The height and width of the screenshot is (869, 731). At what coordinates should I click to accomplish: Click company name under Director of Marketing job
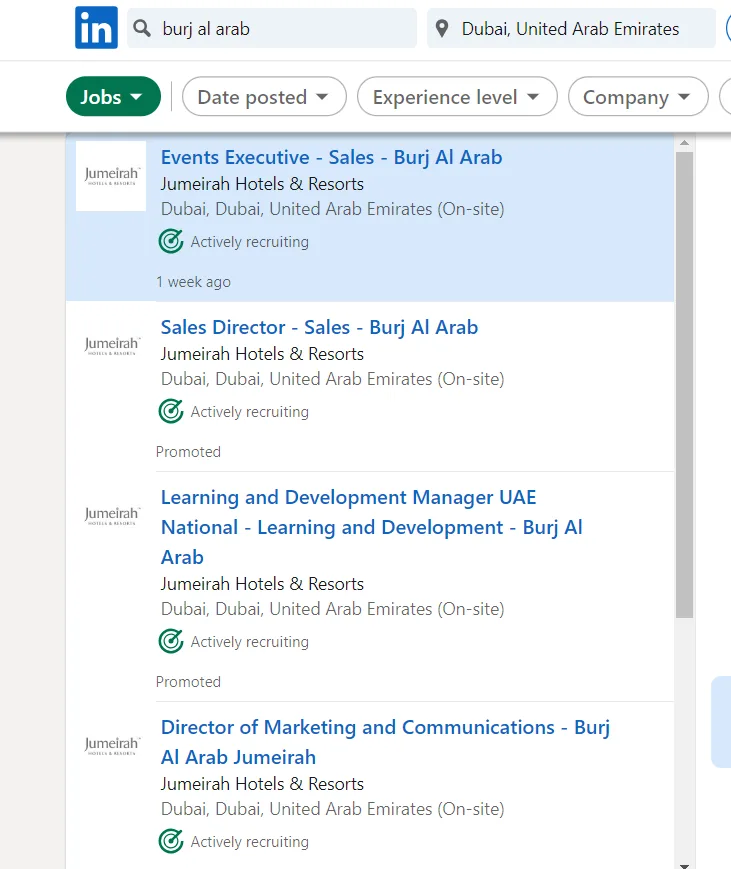click(262, 784)
